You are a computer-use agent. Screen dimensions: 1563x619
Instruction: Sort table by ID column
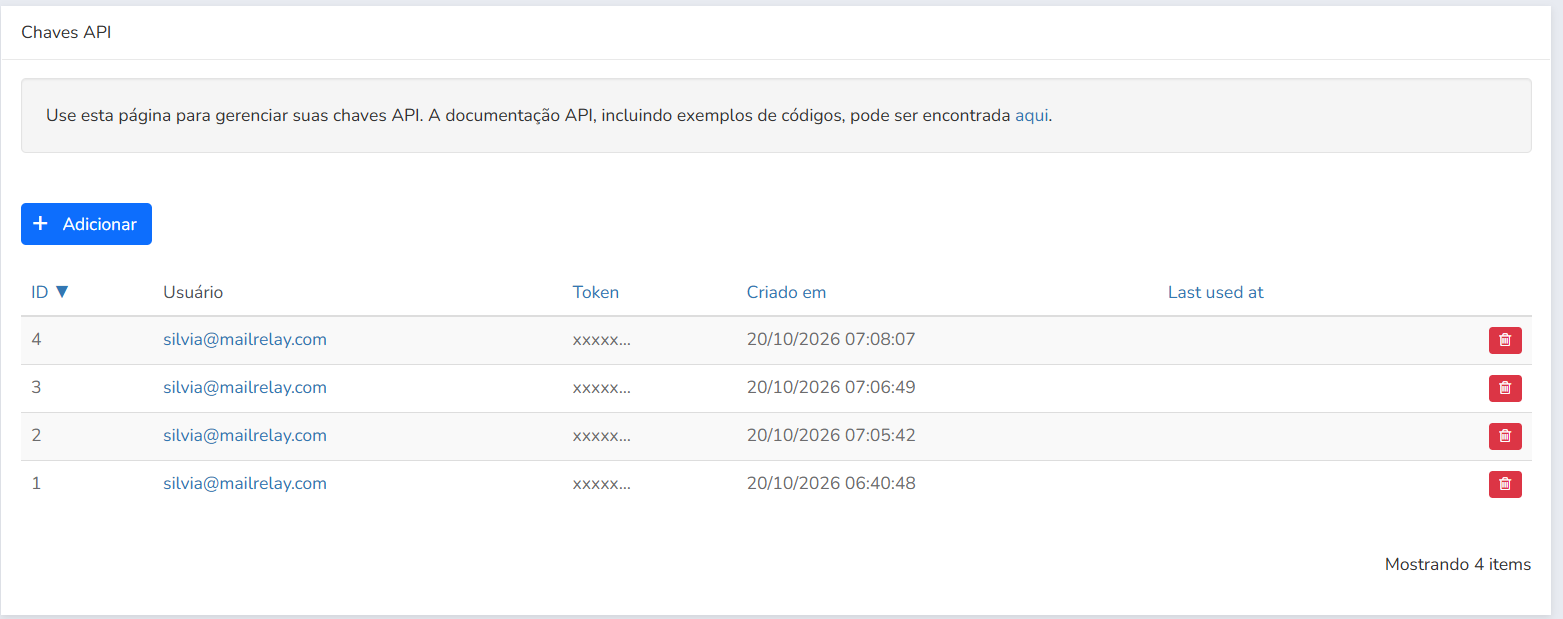[x=50, y=292]
